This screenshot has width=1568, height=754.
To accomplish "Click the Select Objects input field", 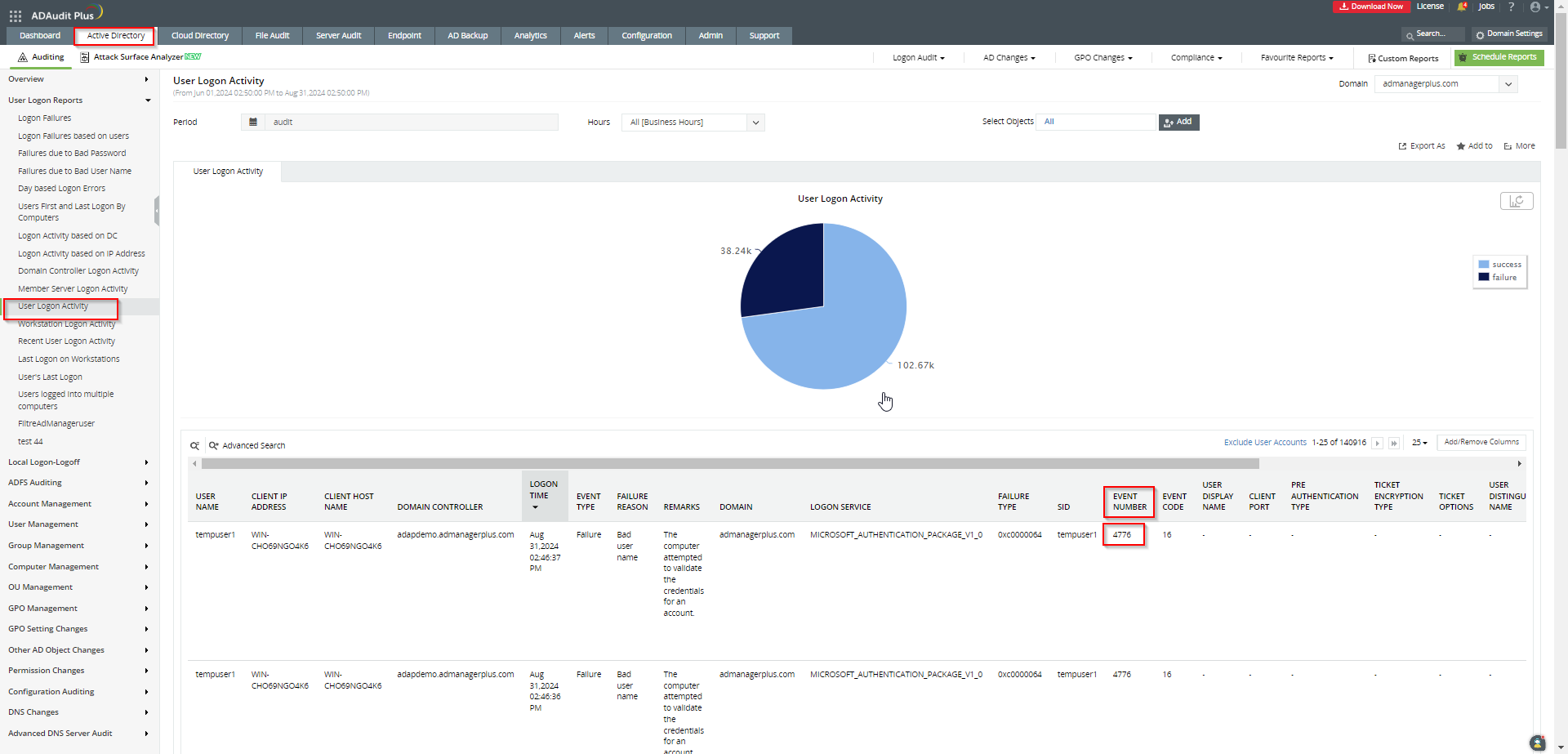I will [1096, 122].
